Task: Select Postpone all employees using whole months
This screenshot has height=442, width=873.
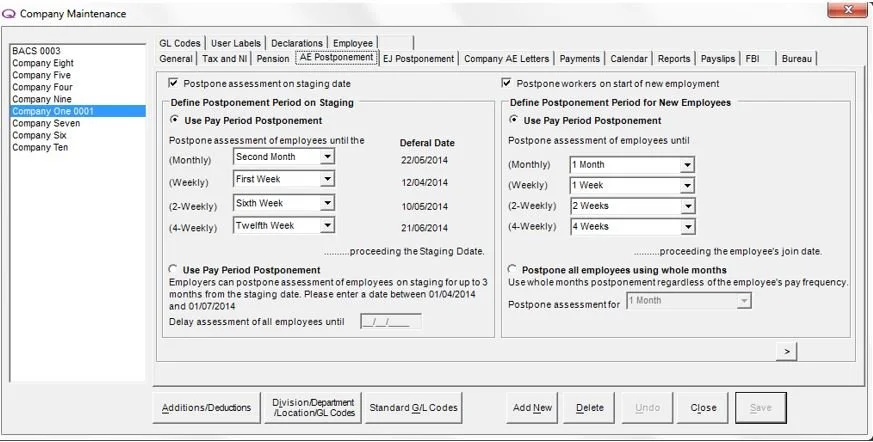Action: [513, 269]
